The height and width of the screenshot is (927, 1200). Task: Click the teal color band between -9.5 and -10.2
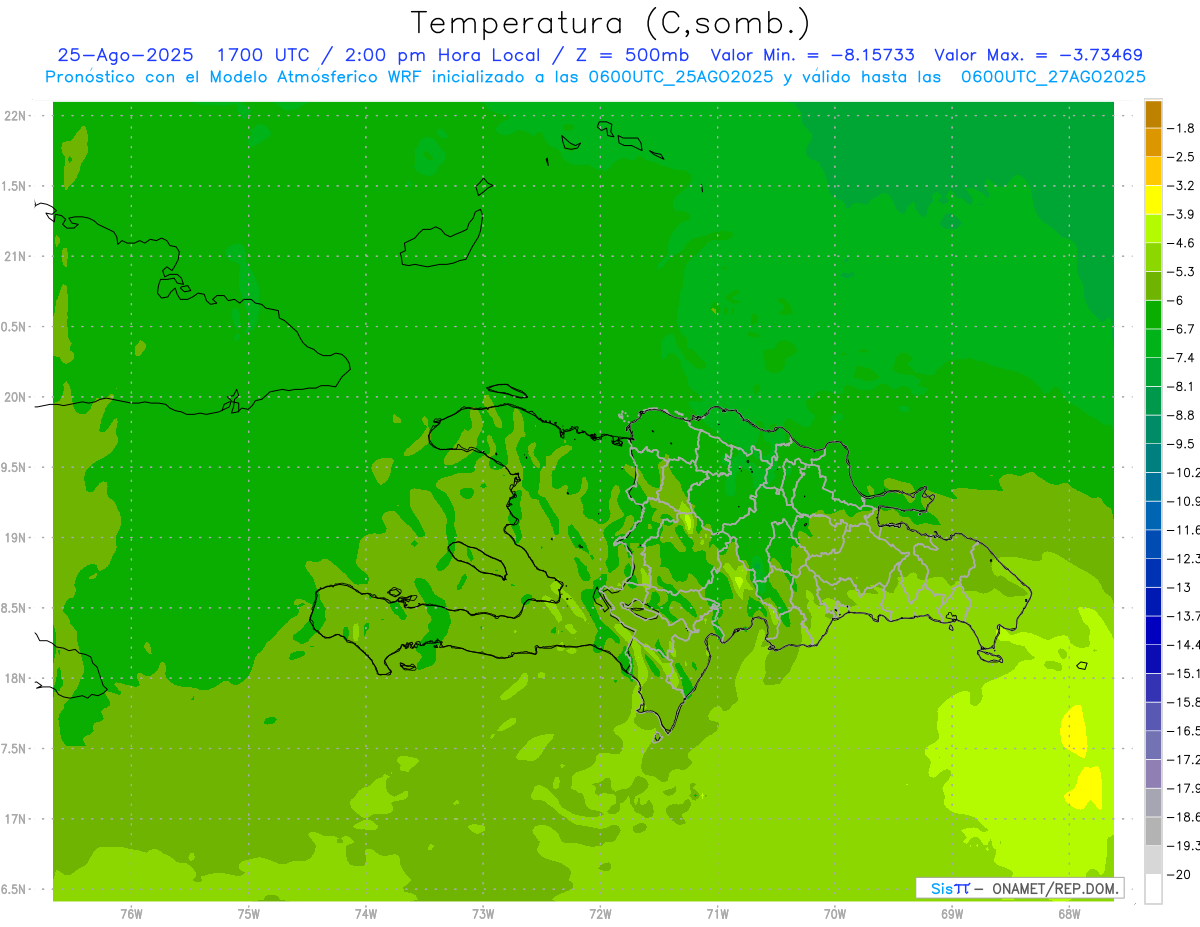1153,458
